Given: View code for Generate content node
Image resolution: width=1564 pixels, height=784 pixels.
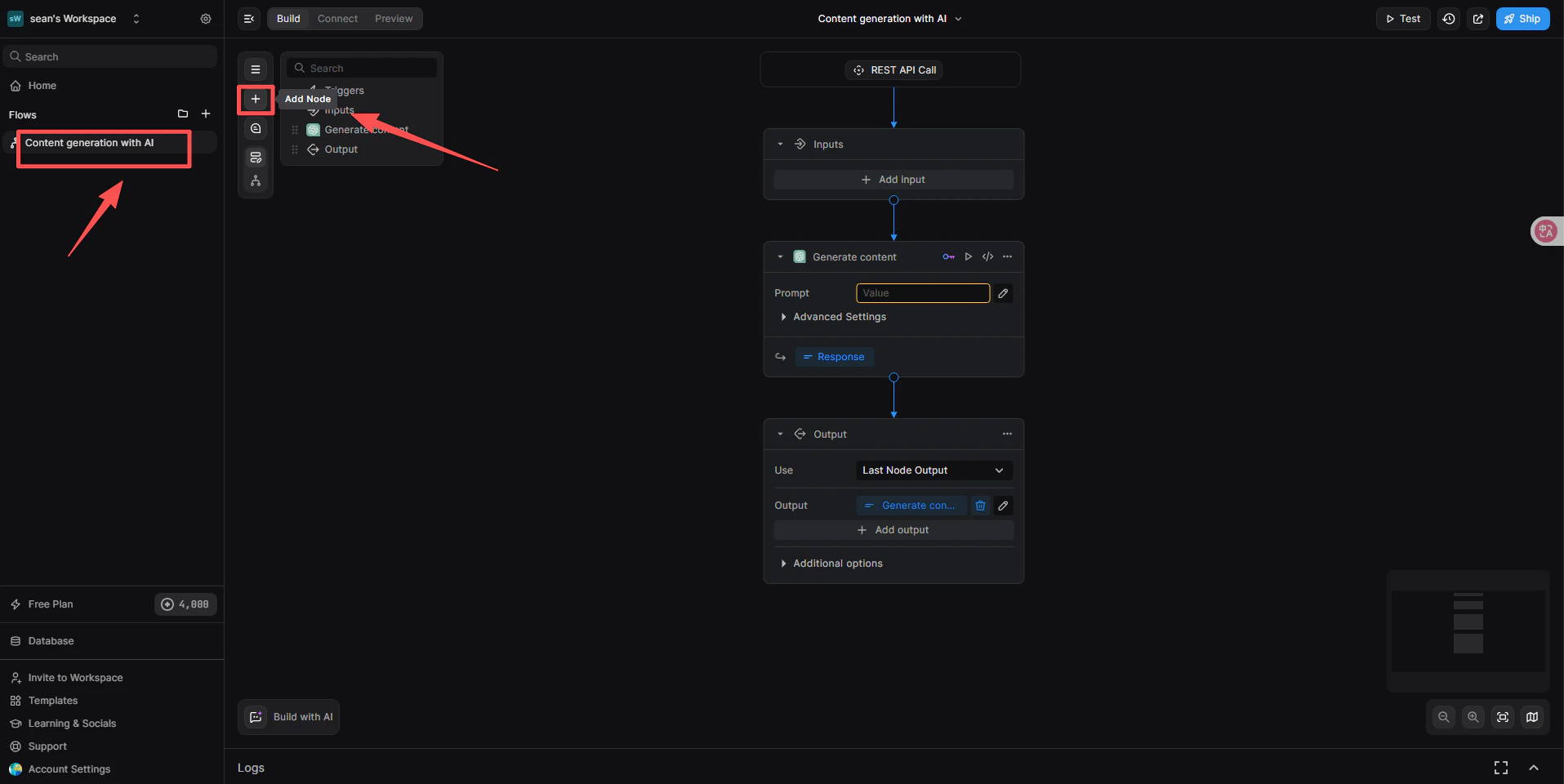Looking at the screenshot, I should click(987, 256).
